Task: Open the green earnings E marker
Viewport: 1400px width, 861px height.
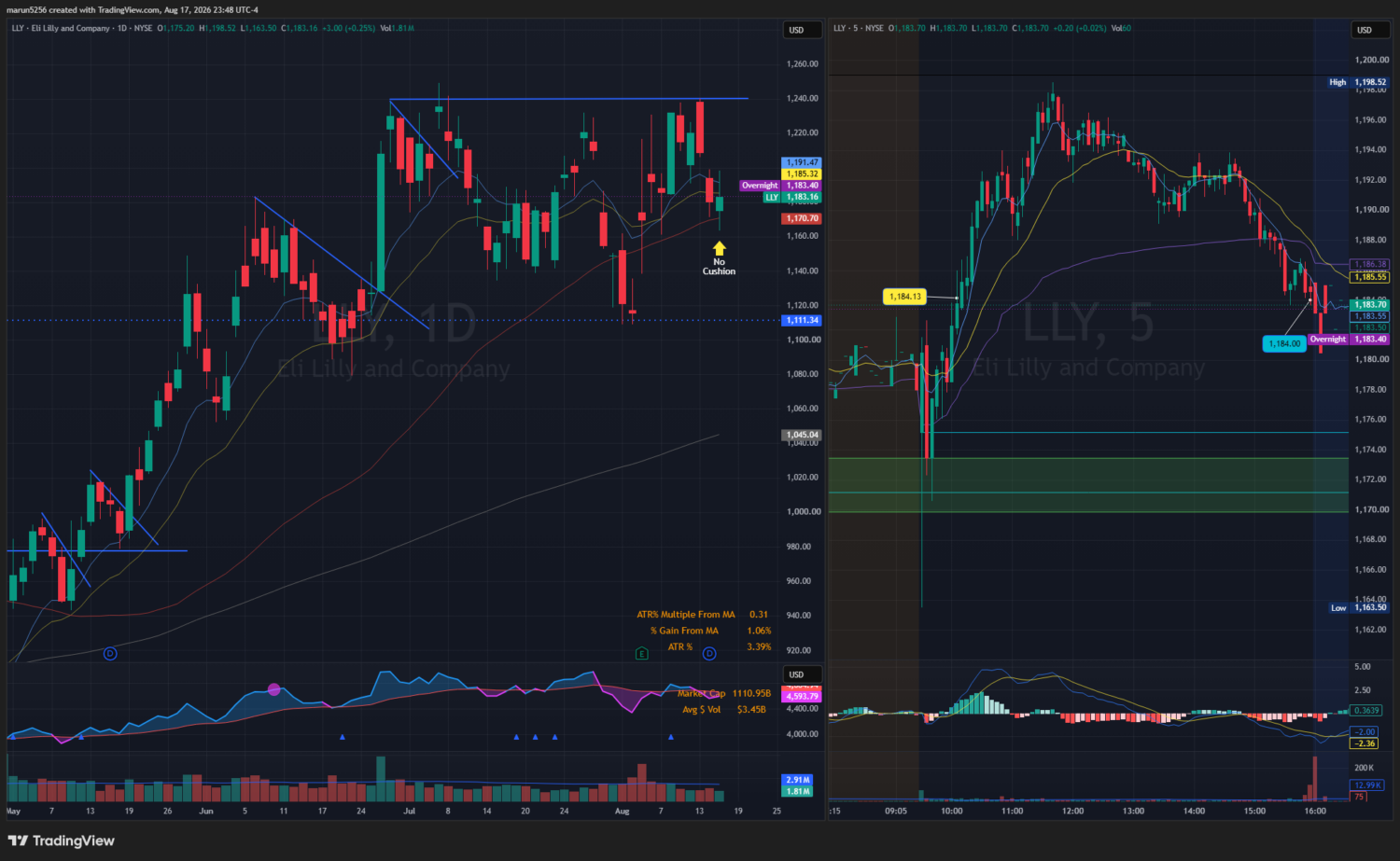Action: (642, 653)
